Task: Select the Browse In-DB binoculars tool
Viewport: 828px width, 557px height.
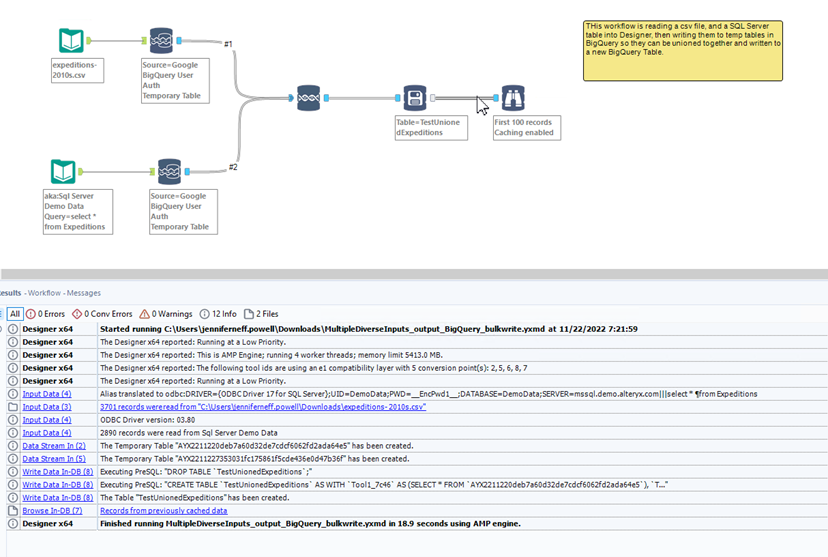Action: point(513,98)
